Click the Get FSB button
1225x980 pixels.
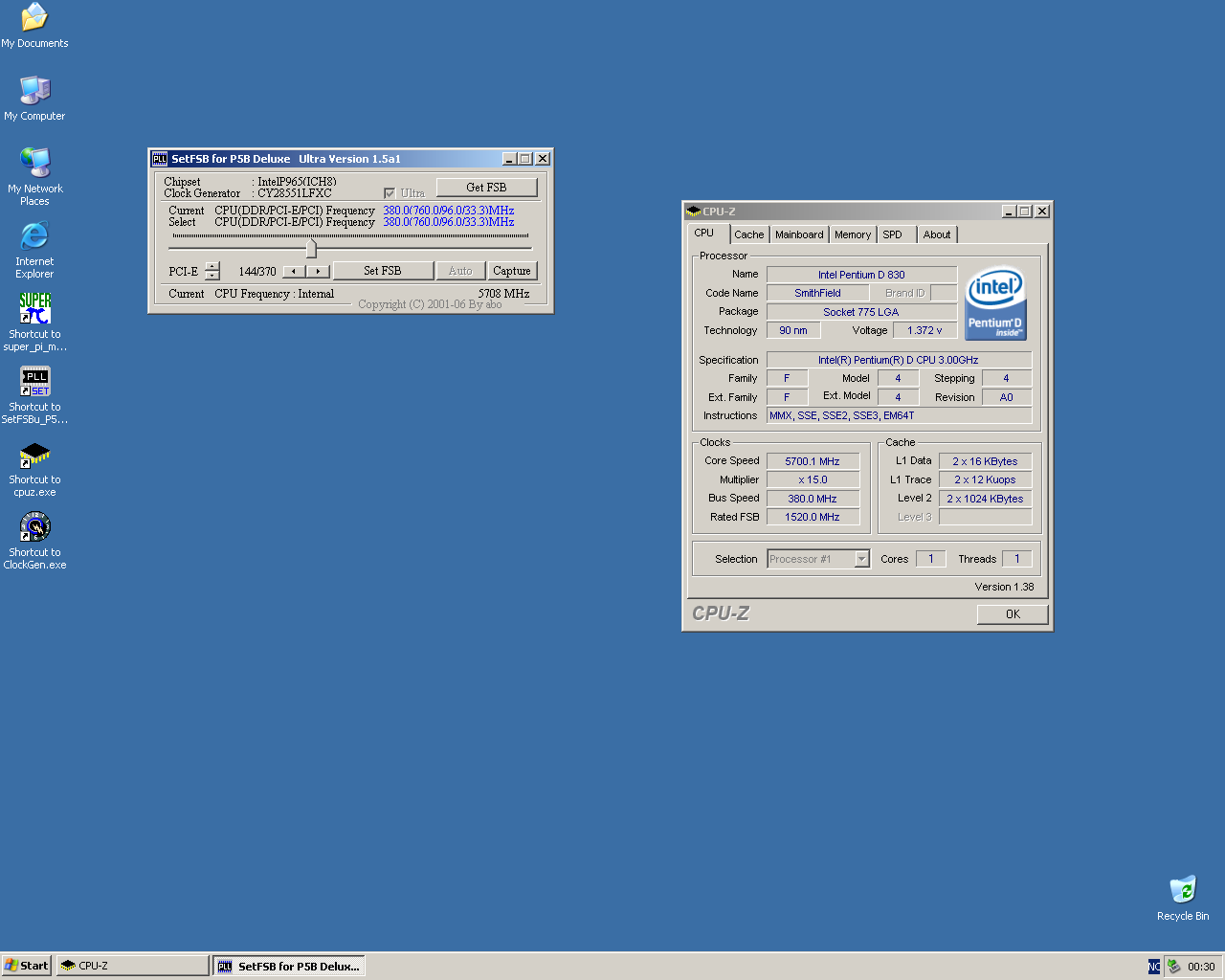(x=486, y=188)
